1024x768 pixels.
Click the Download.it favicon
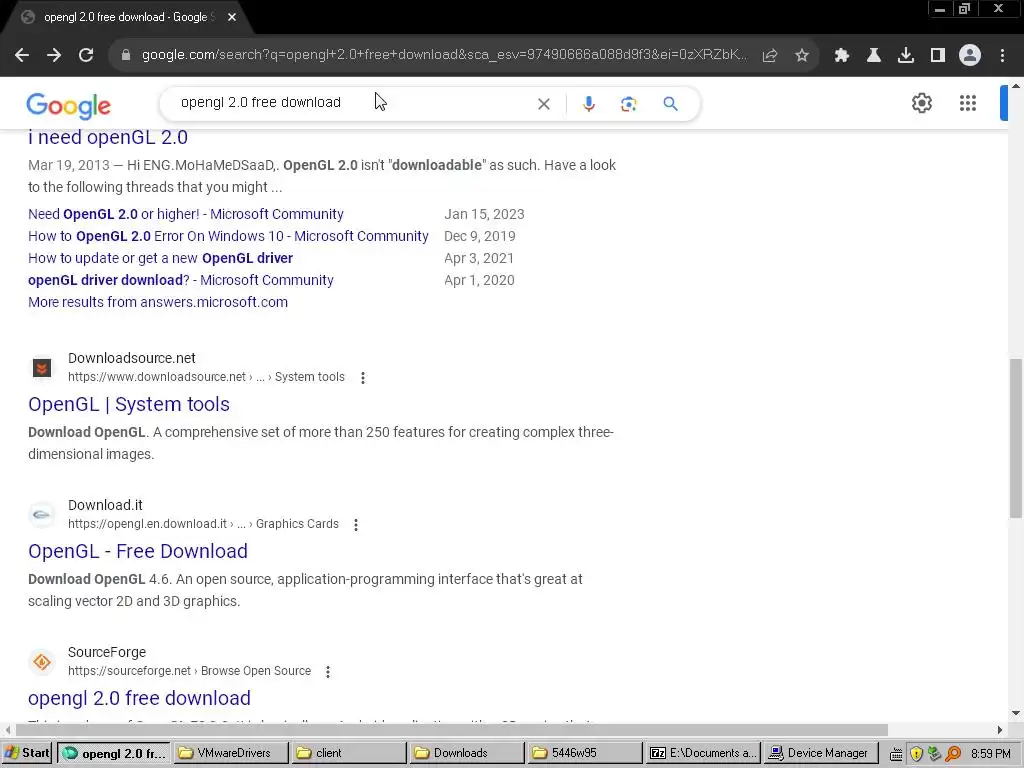click(x=42, y=515)
